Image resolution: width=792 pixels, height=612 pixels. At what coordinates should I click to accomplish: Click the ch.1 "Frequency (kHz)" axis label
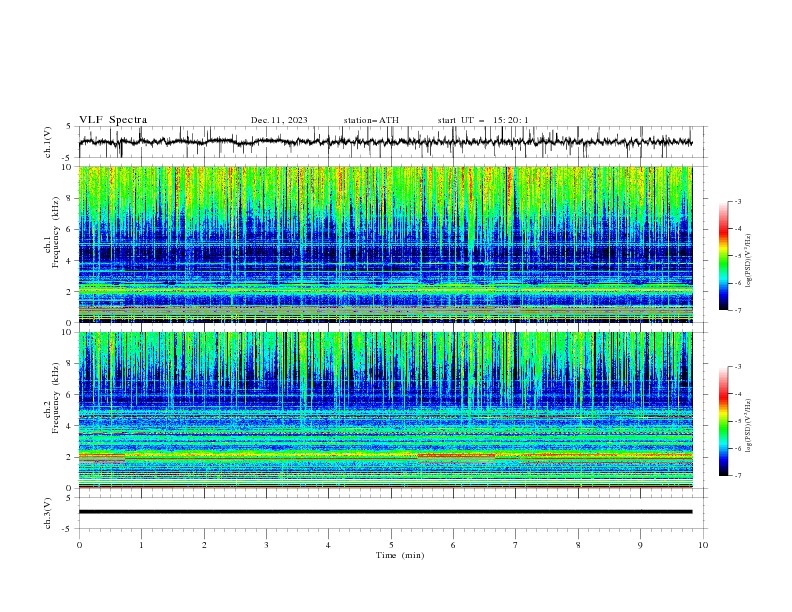point(56,230)
